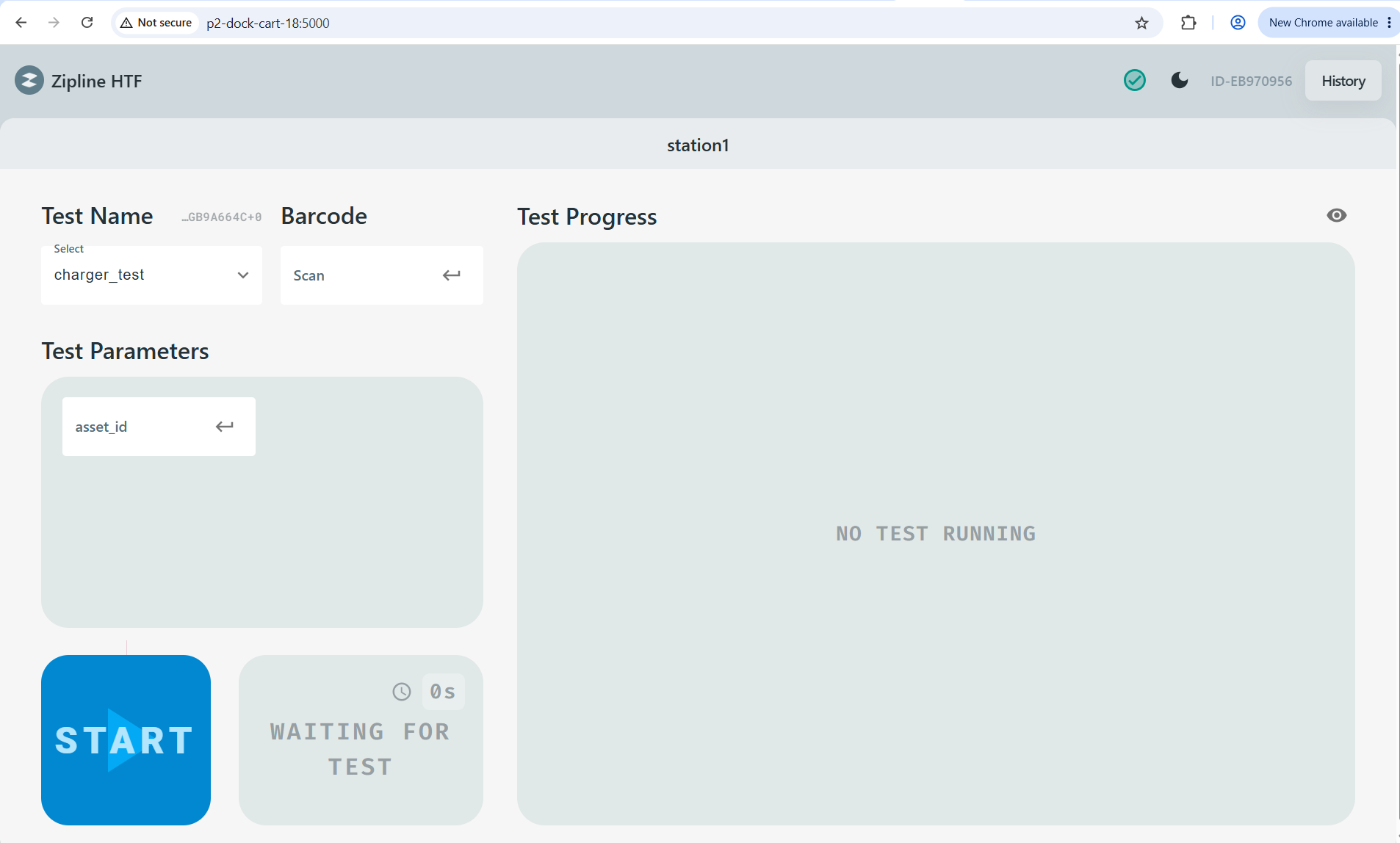Open Chrome's three-dot menu
The image size is (1400, 843).
[1389, 23]
